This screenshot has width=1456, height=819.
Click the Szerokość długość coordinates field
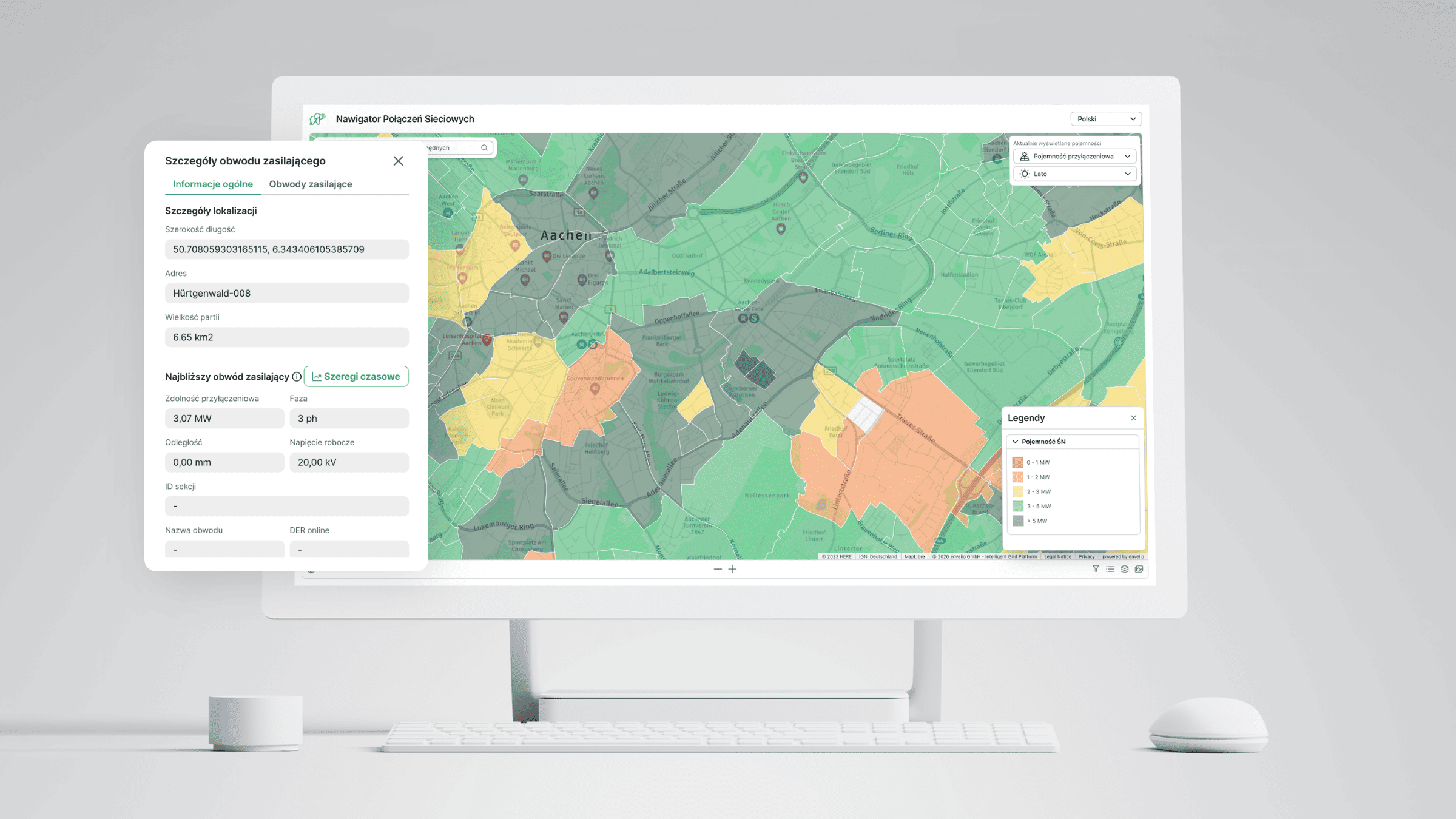[286, 249]
